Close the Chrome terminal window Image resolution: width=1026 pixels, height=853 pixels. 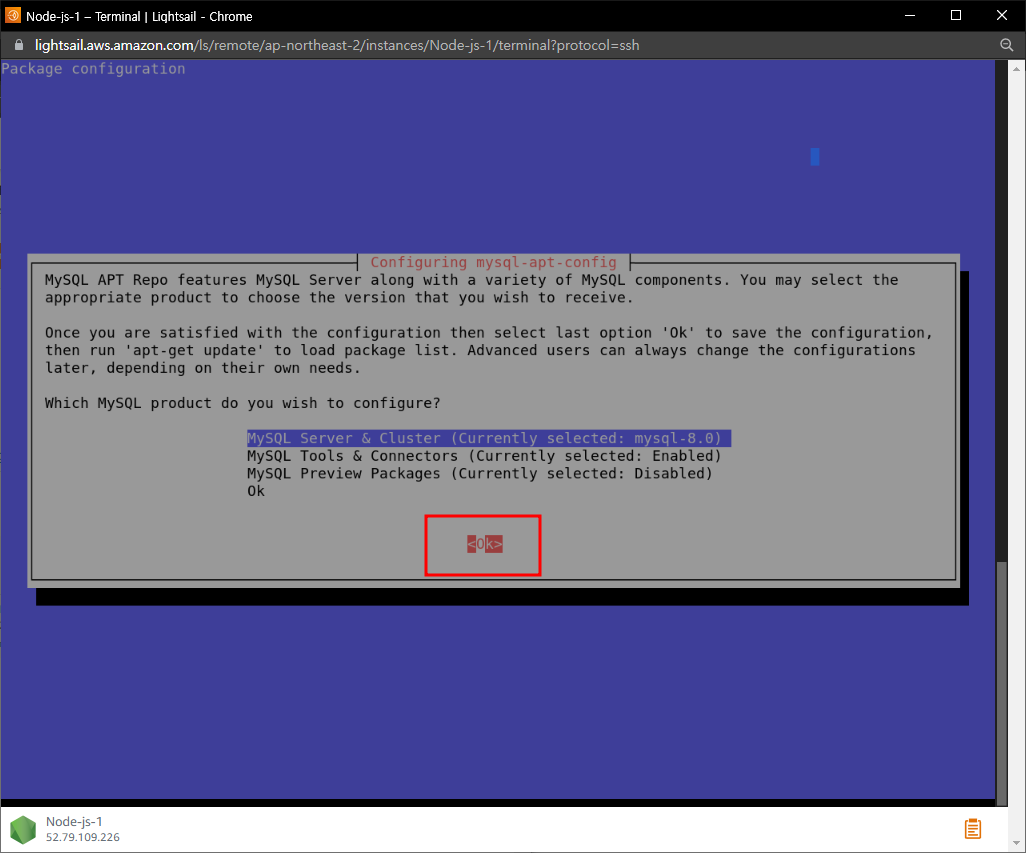(x=1002, y=15)
